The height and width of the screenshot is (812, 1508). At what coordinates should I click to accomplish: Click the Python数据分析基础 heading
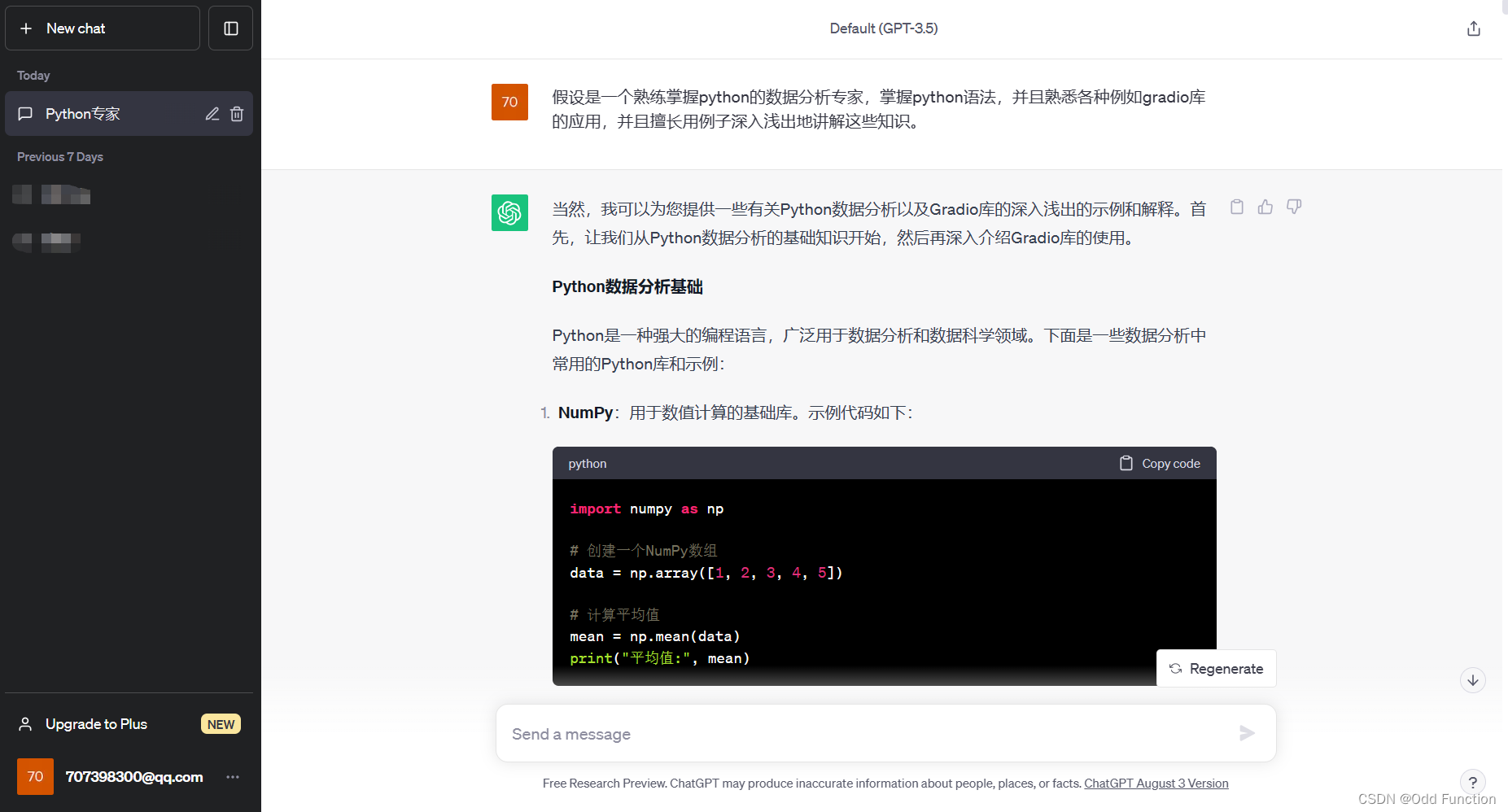click(x=627, y=287)
